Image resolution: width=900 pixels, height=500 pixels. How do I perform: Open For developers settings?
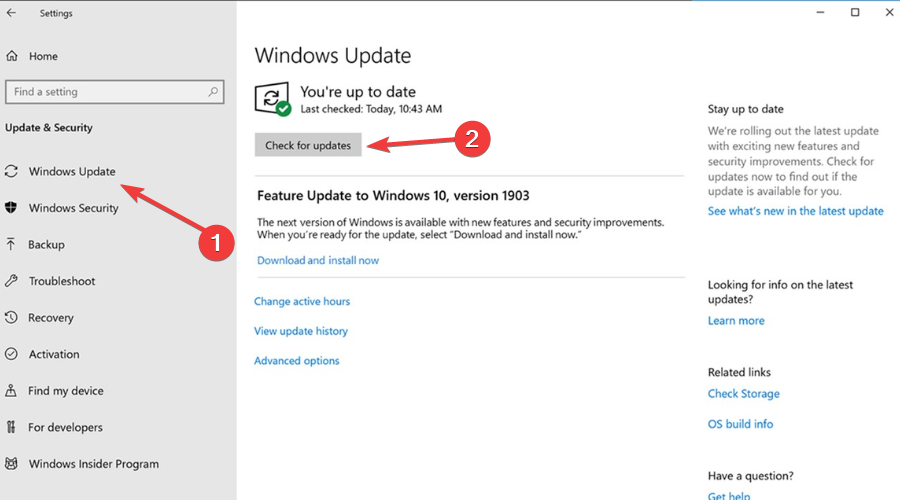click(65, 427)
